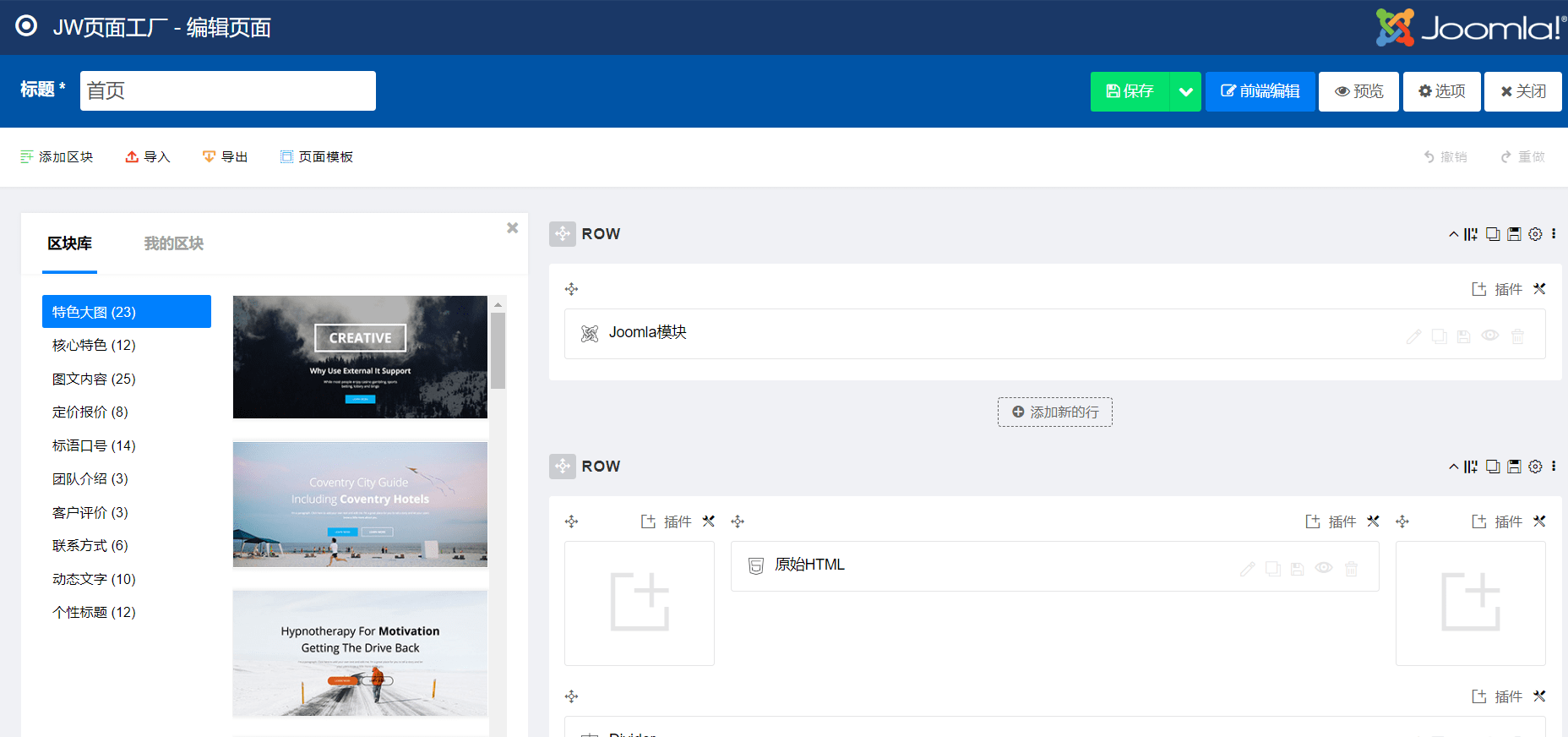Open the second ROW three-dot more menu
The height and width of the screenshot is (737, 1568).
point(1554,466)
